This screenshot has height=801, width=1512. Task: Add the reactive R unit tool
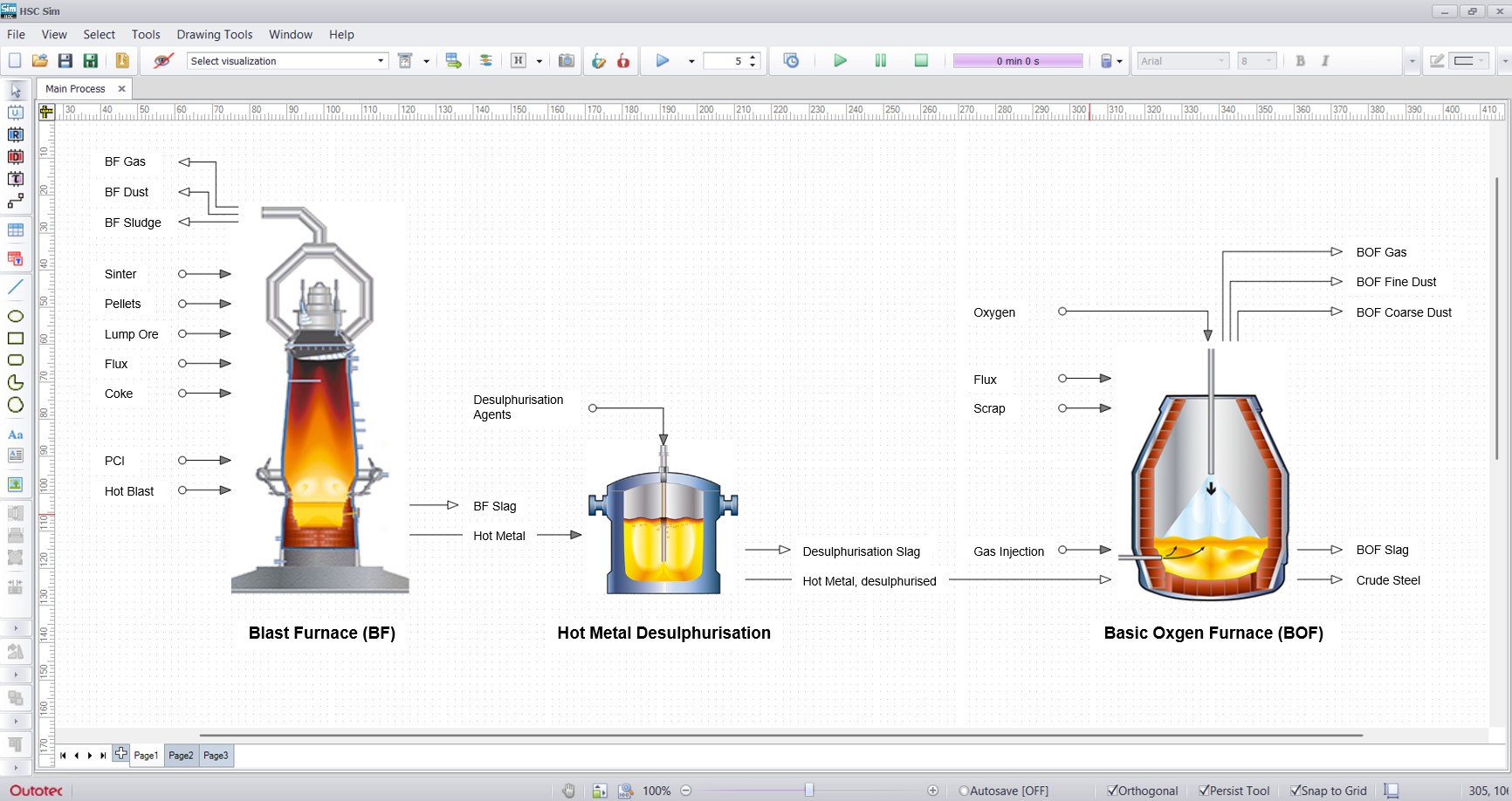coord(15,134)
